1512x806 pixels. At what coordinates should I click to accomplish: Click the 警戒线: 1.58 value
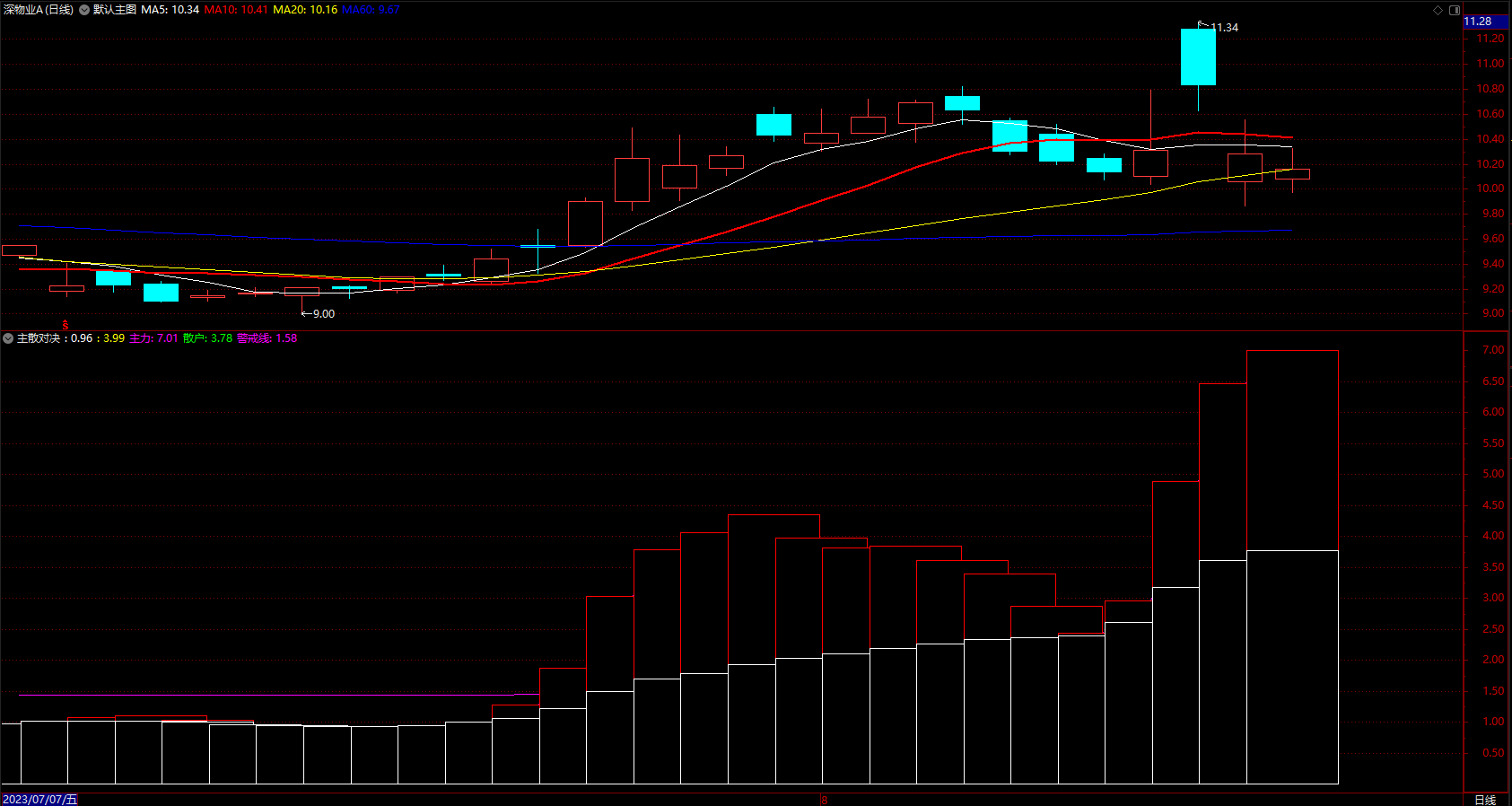[x=267, y=338]
